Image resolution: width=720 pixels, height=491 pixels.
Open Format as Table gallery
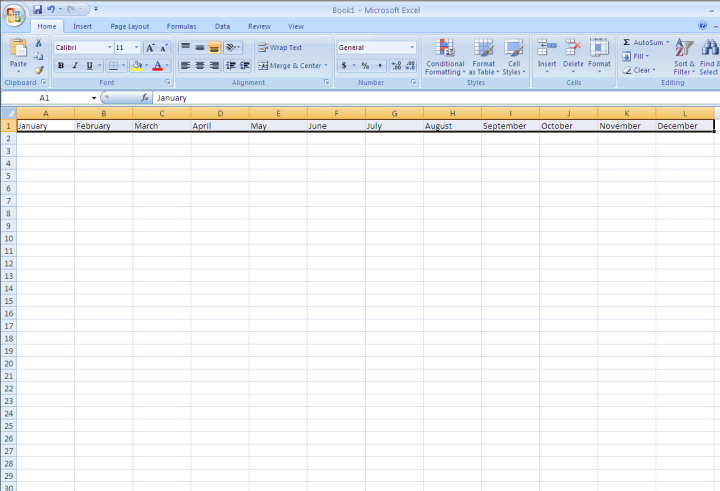pyautogui.click(x=484, y=57)
